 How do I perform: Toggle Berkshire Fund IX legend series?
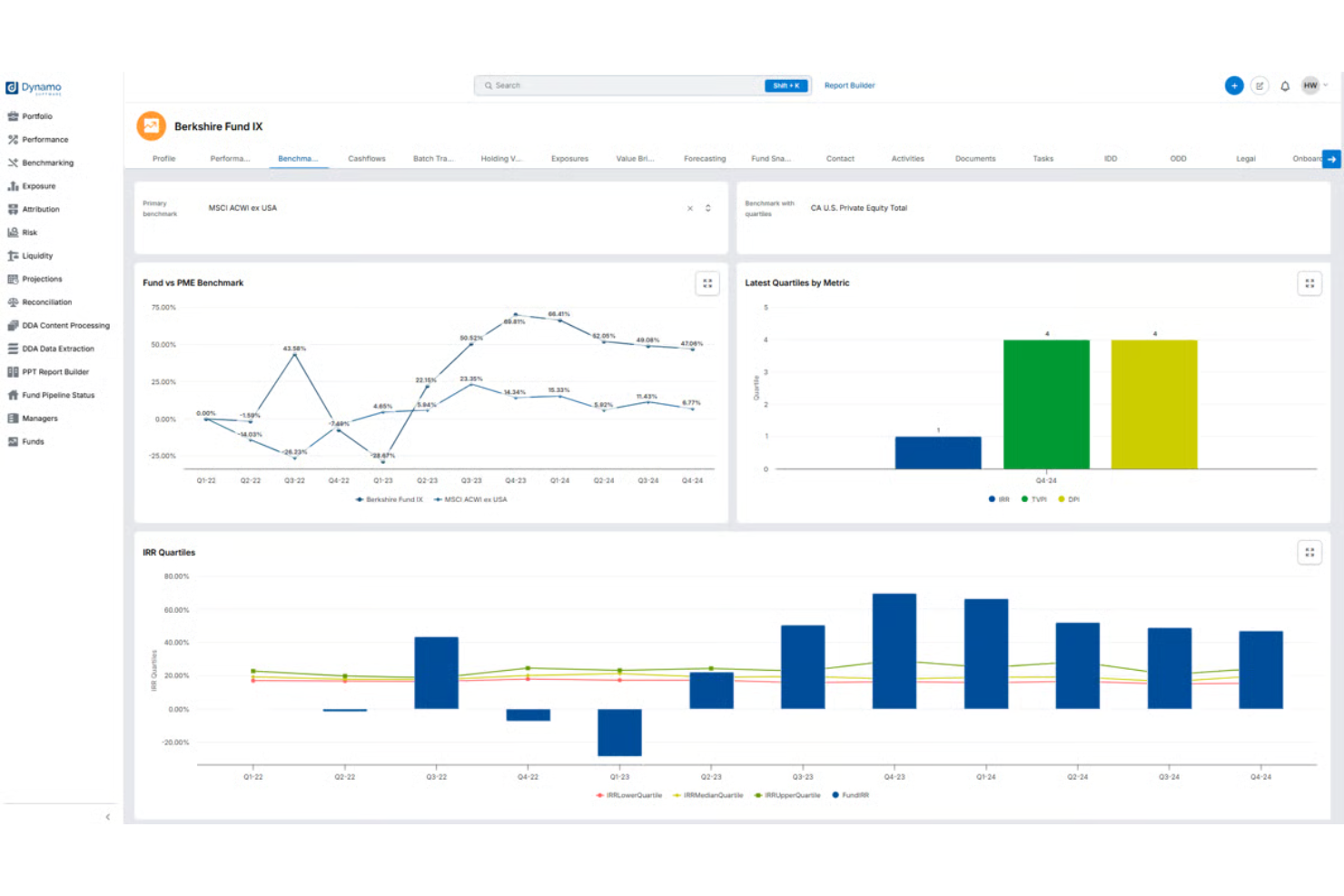389,499
